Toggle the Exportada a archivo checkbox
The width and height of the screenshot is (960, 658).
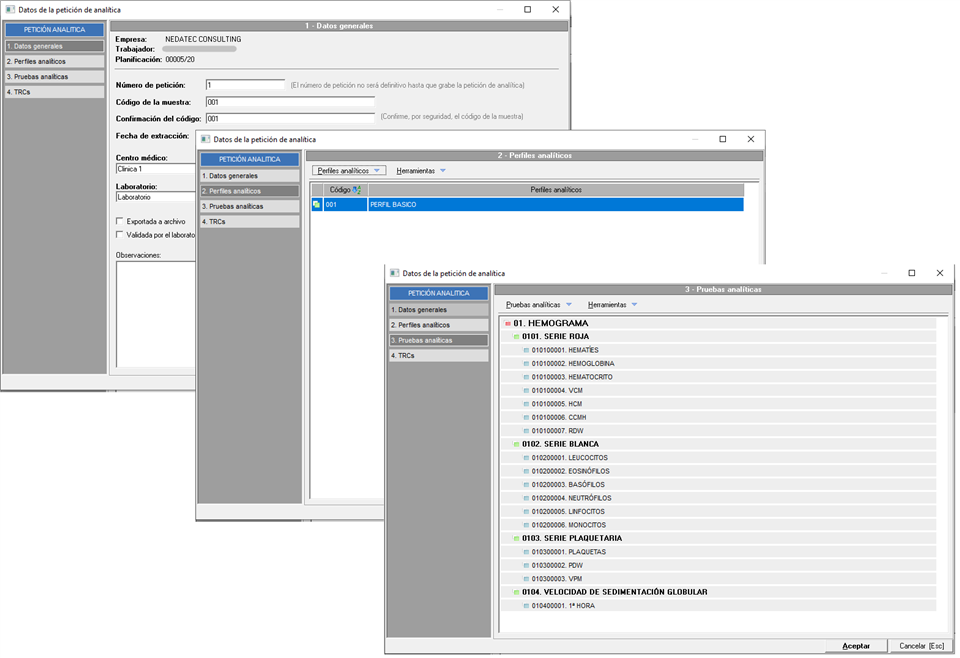[120, 221]
